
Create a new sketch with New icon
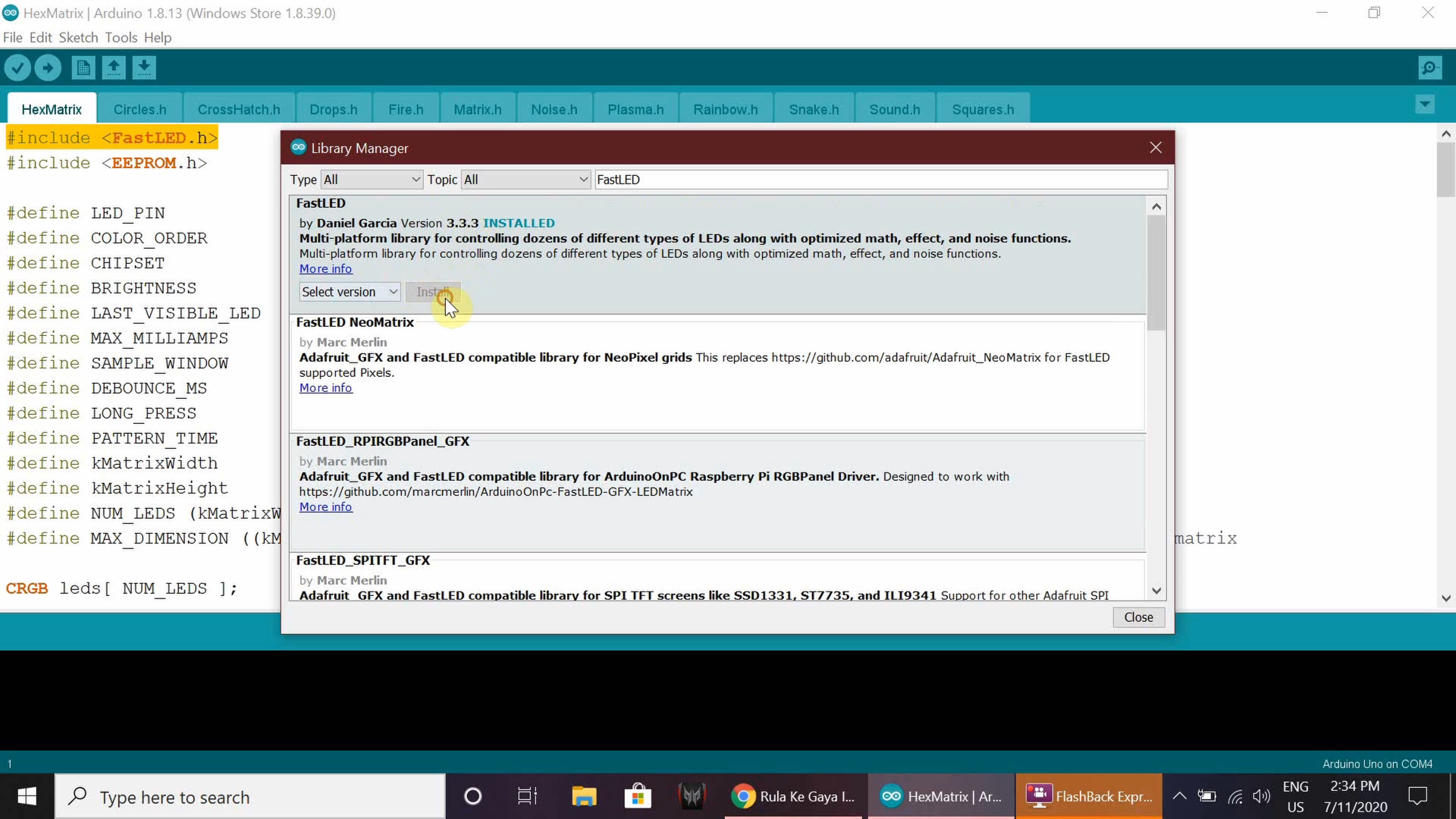pyautogui.click(x=83, y=68)
